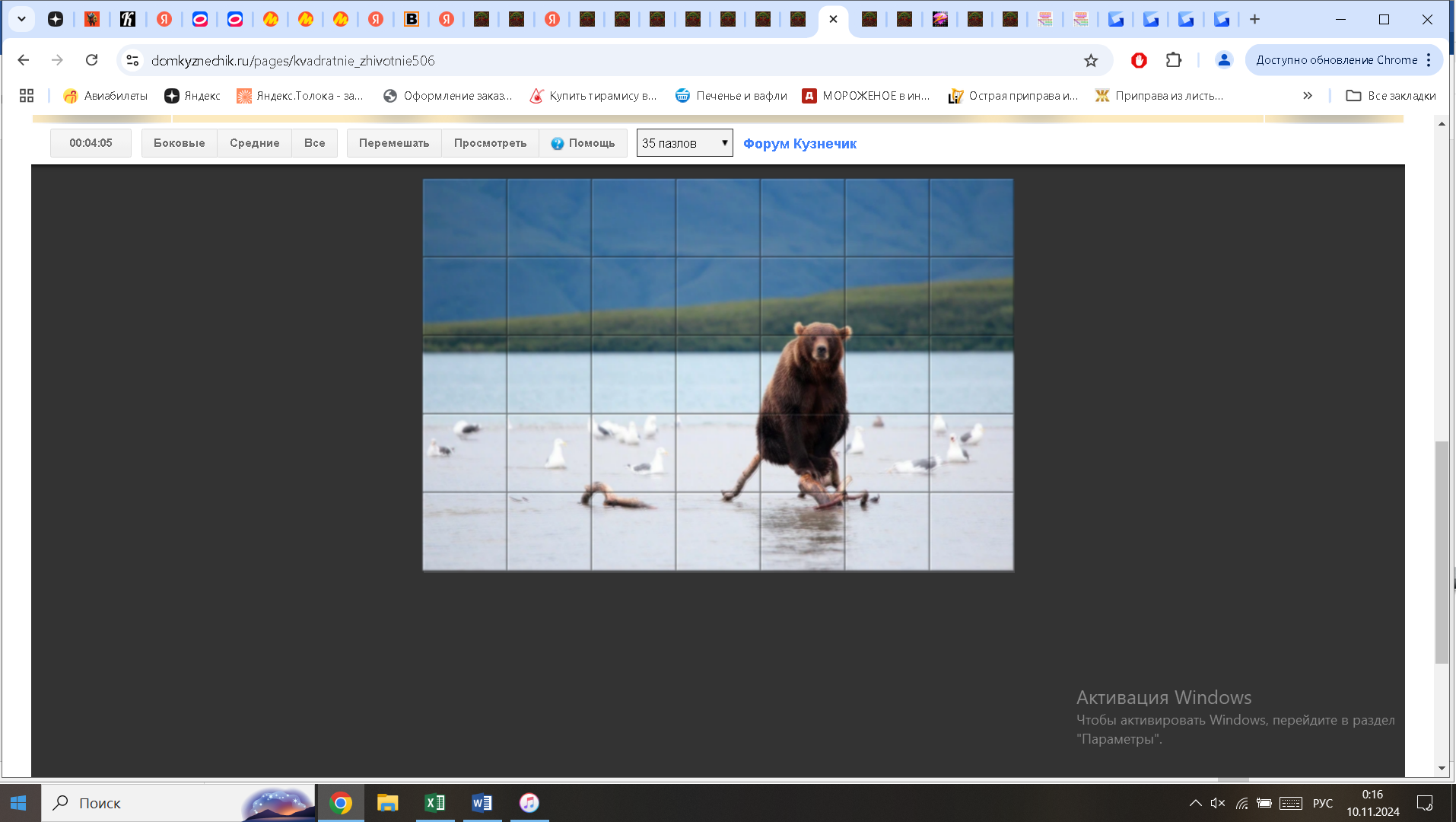Click the page scroll-down arrow
The width and height of the screenshot is (1456, 822).
click(x=1442, y=769)
